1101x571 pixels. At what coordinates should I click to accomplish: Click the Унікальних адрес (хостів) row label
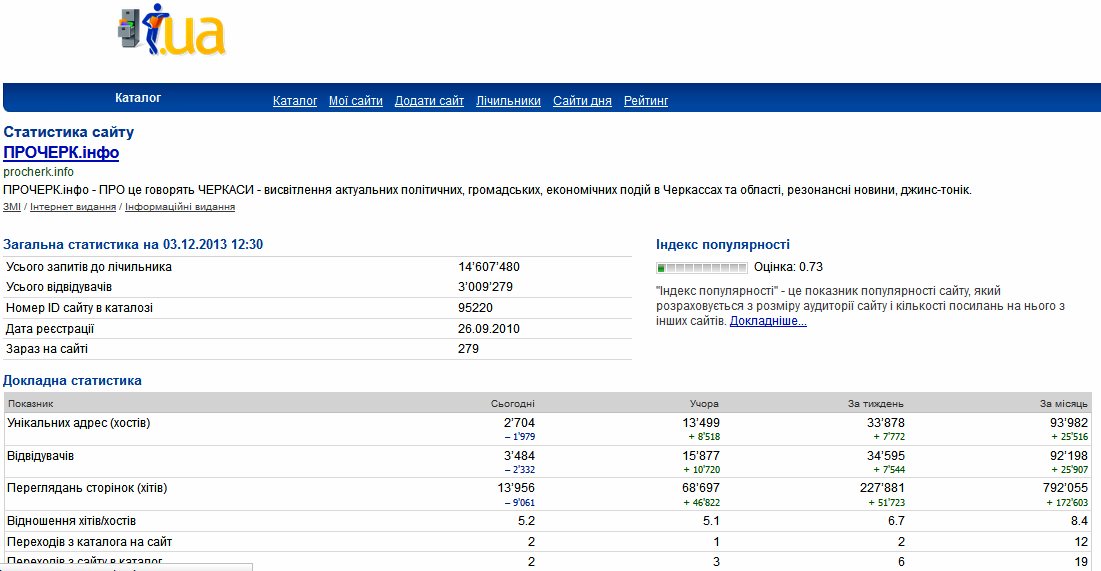79,423
